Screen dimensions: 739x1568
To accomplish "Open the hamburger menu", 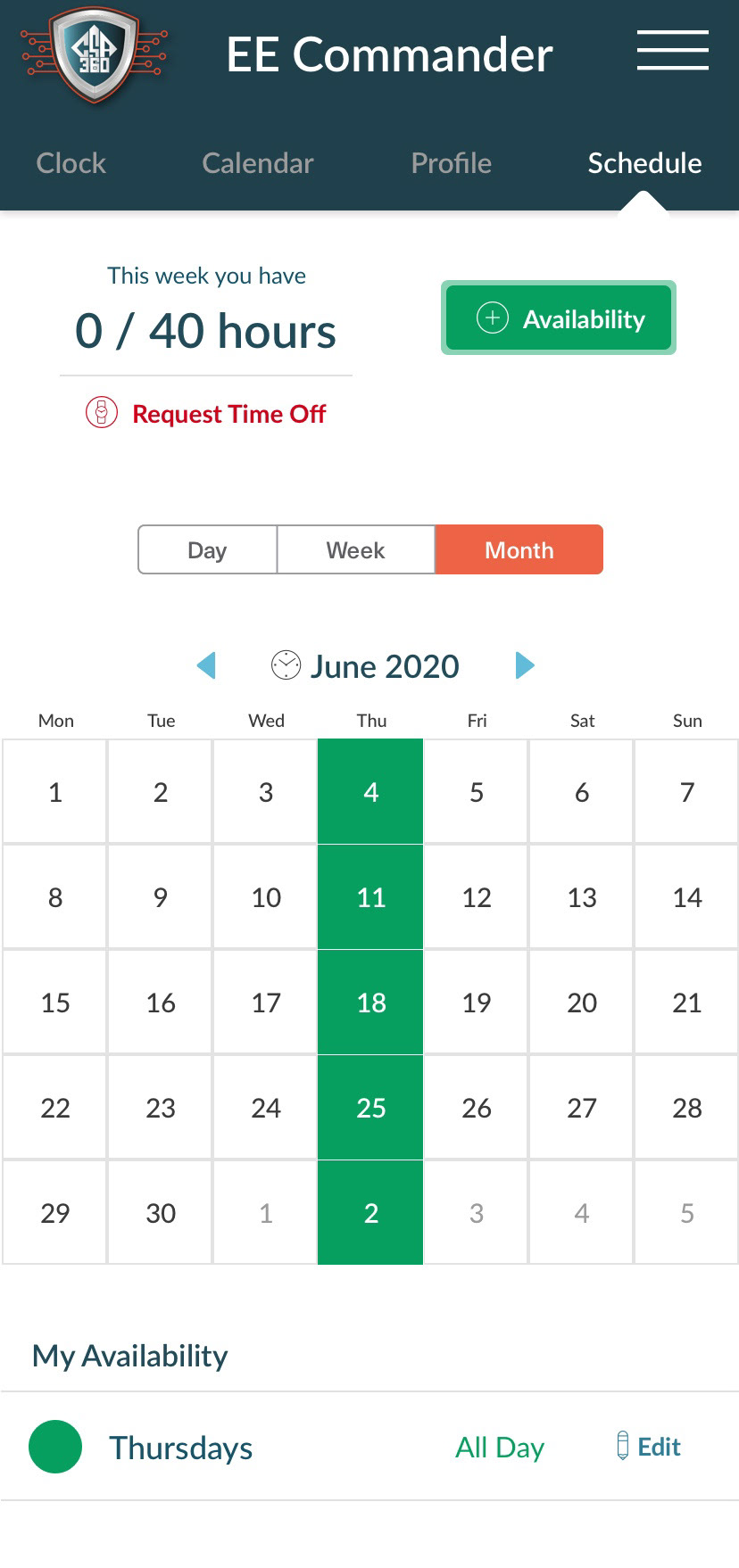I will [673, 50].
